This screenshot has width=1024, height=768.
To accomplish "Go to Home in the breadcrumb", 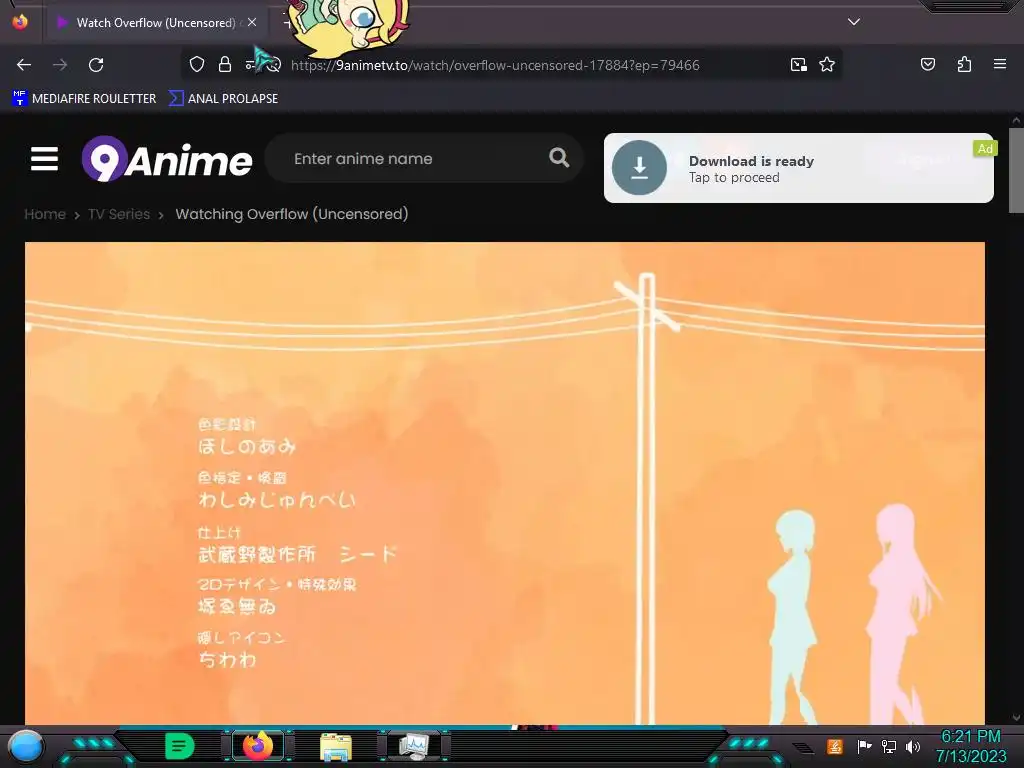I will pyautogui.click(x=45, y=214).
